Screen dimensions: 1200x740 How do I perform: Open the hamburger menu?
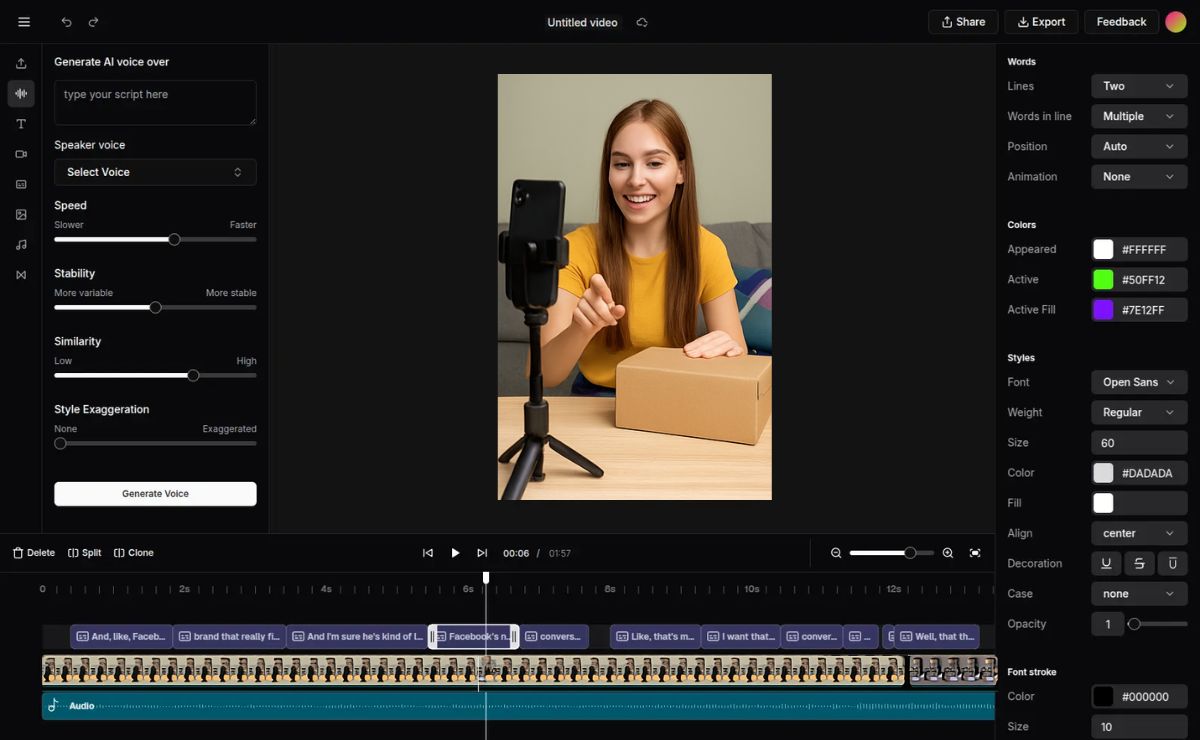(24, 22)
